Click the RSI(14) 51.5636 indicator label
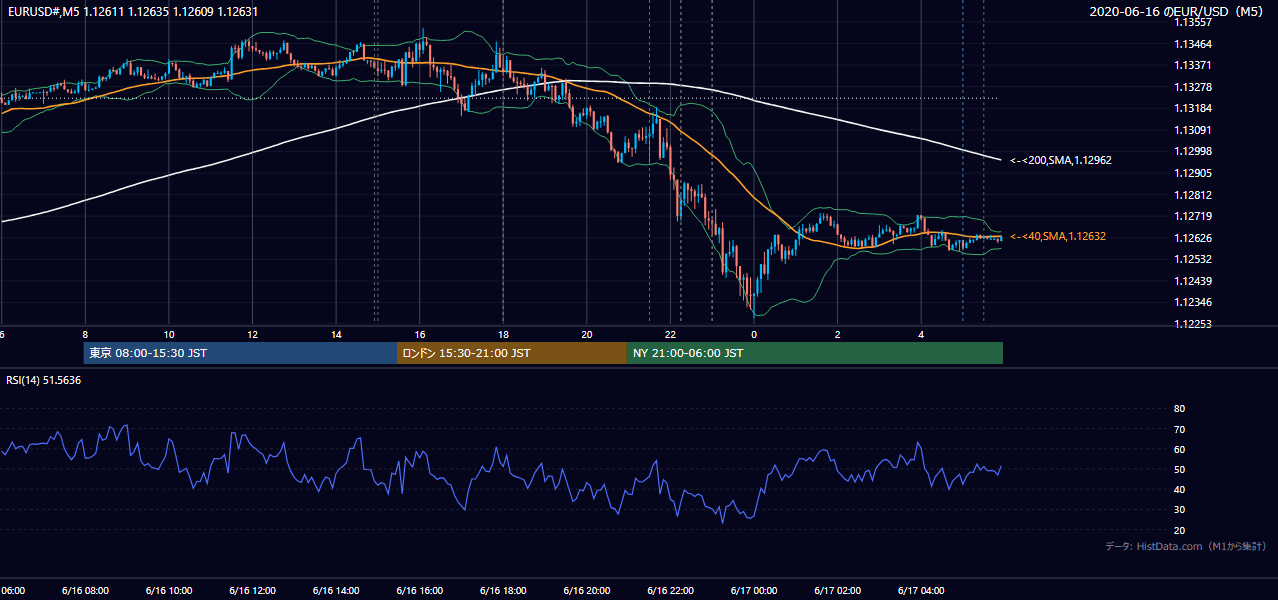The height and width of the screenshot is (600, 1278). 44,380
